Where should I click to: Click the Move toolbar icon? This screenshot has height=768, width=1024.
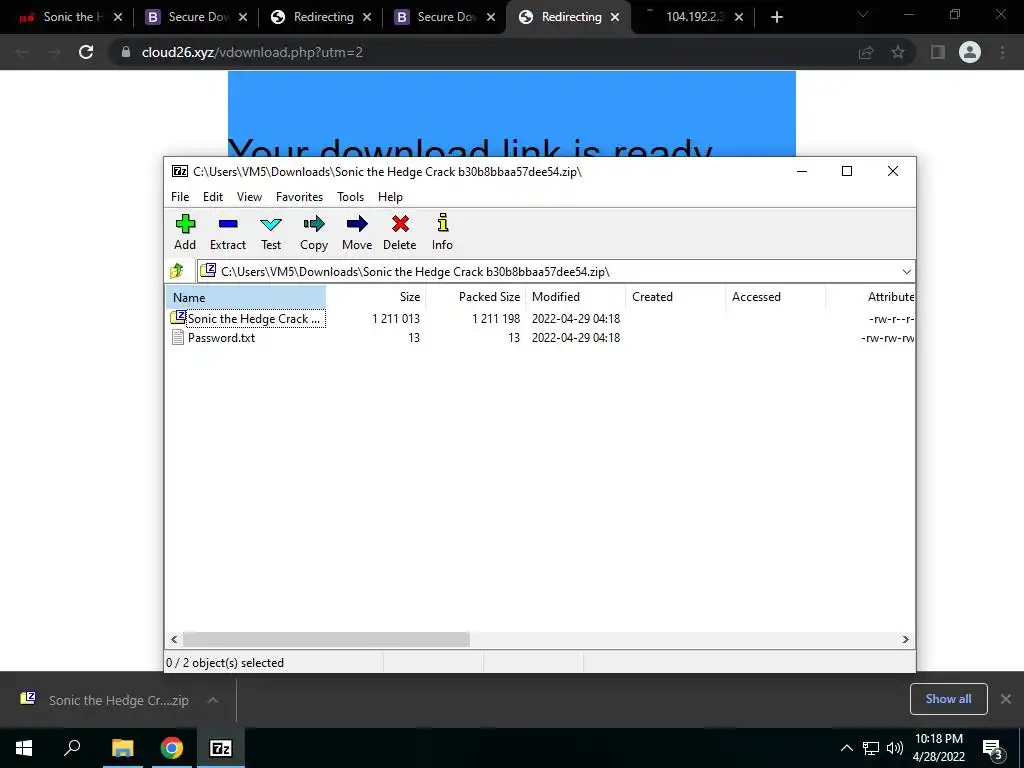click(x=357, y=232)
